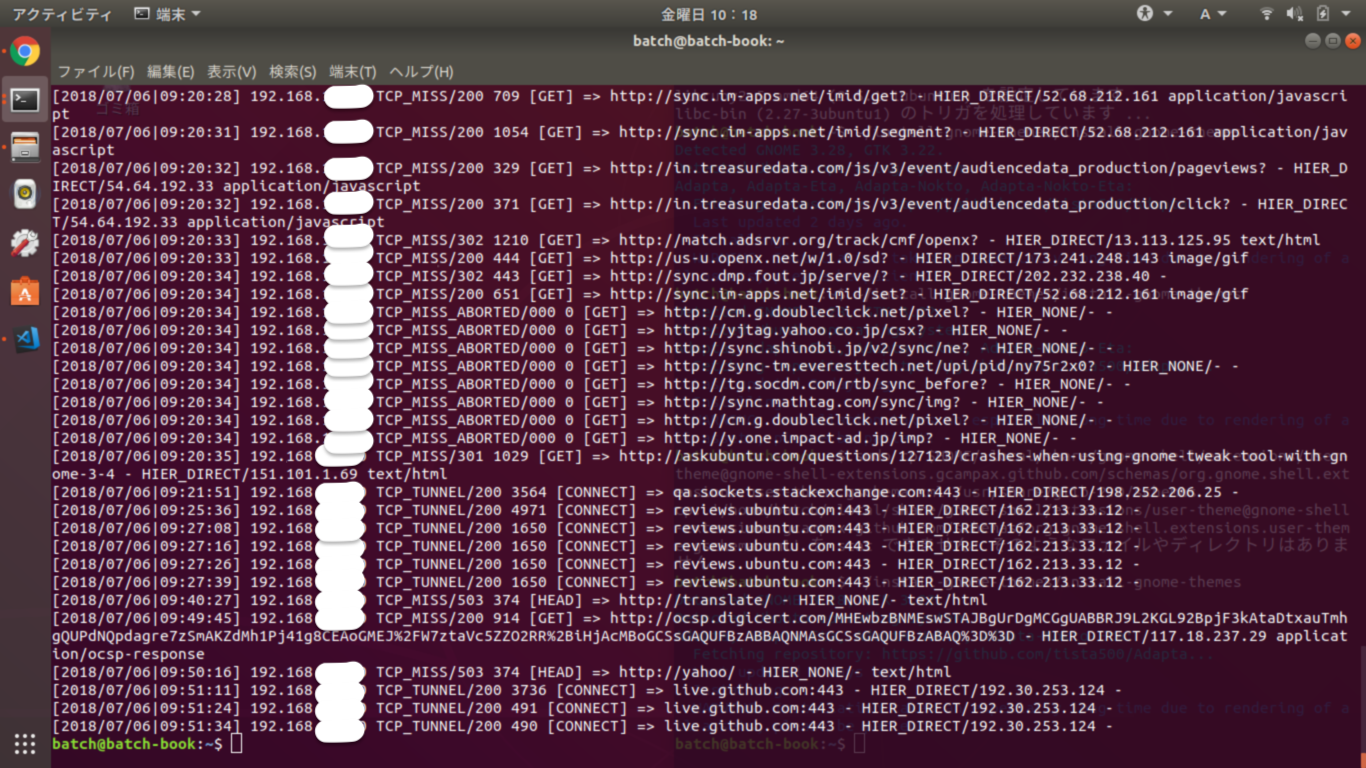Viewport: 1366px width, 768px height.
Task: Select the Terminal icon in the dock
Action: [x=24, y=99]
